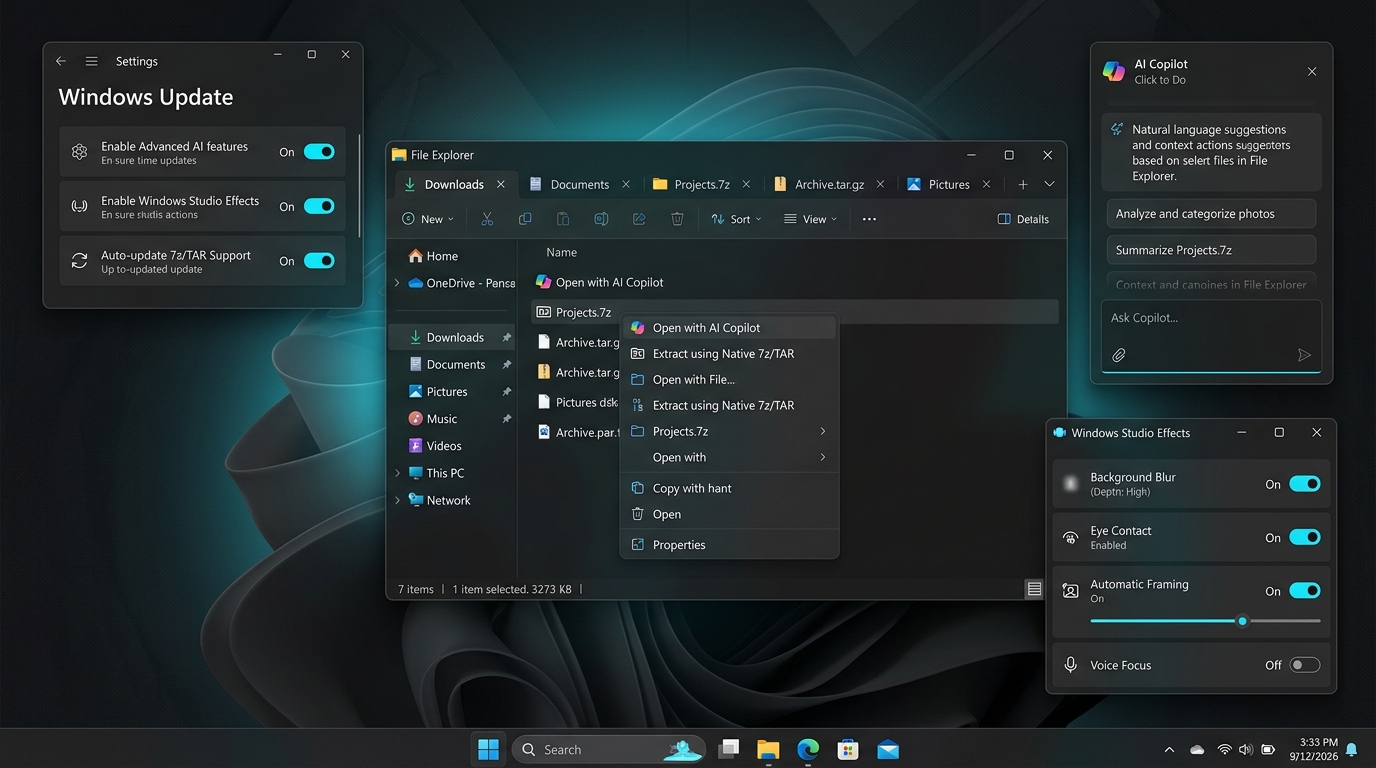Open the Windows Start menu
Image resolution: width=1376 pixels, height=768 pixels.
tap(489, 749)
